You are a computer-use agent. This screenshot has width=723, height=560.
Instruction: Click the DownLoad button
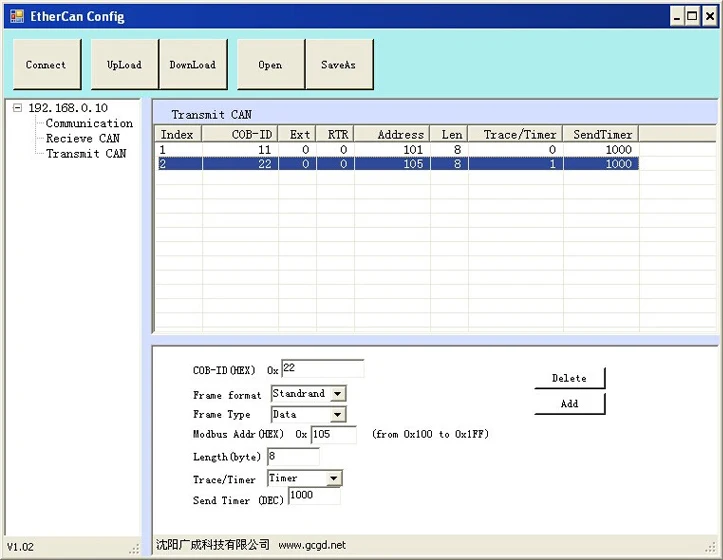click(193, 64)
